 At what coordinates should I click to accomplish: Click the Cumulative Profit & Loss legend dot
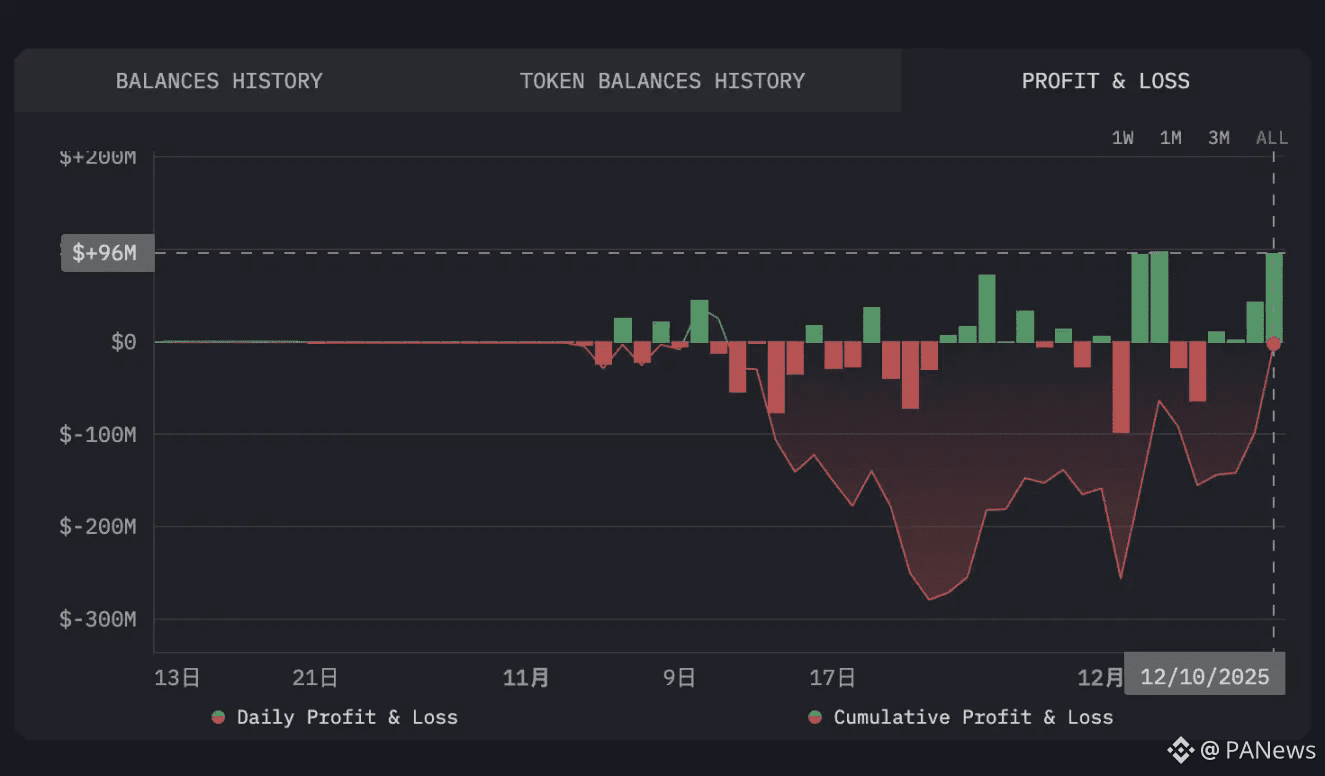pyautogui.click(x=815, y=717)
